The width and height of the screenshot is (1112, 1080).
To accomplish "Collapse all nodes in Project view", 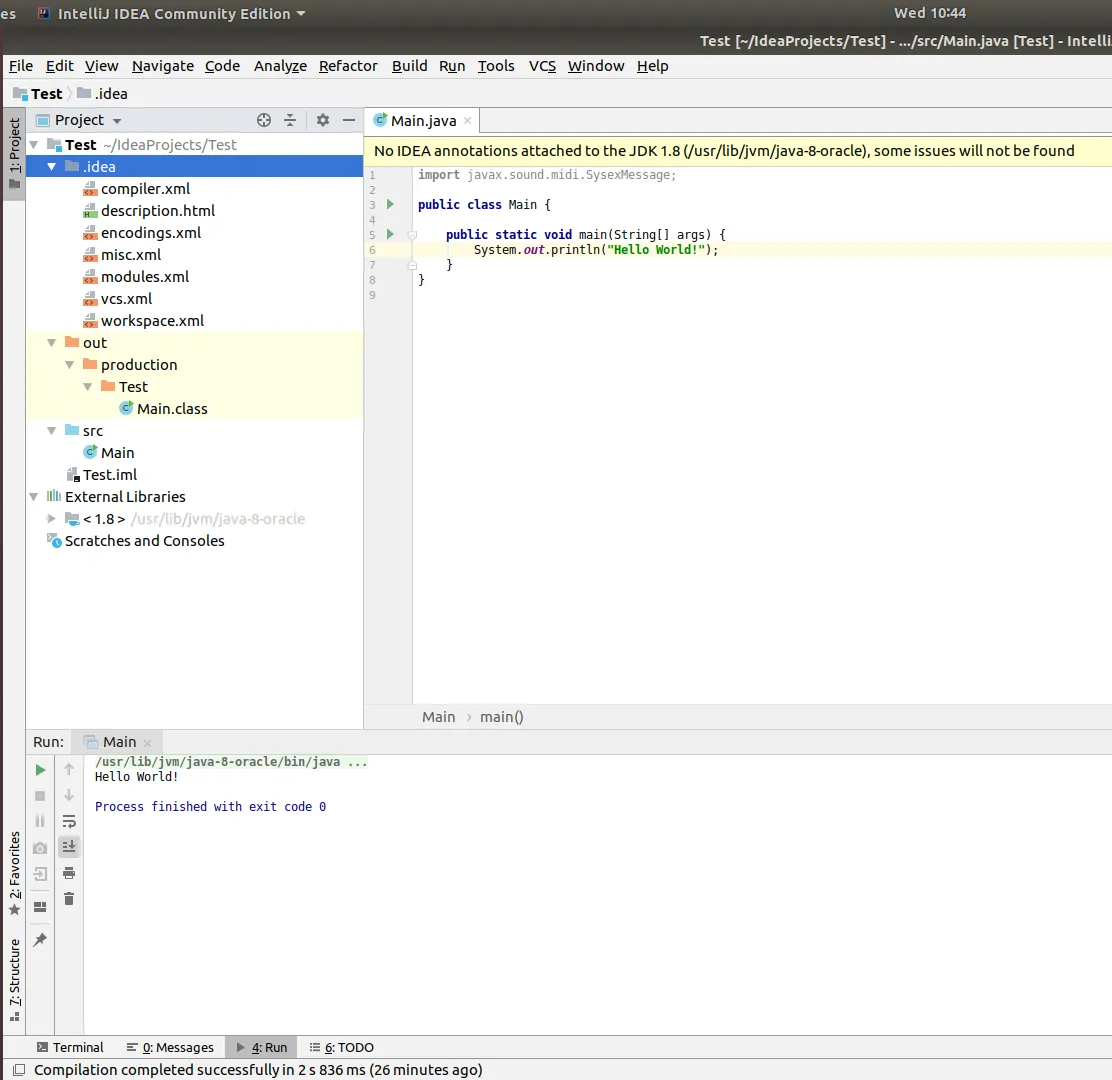I will pos(289,119).
